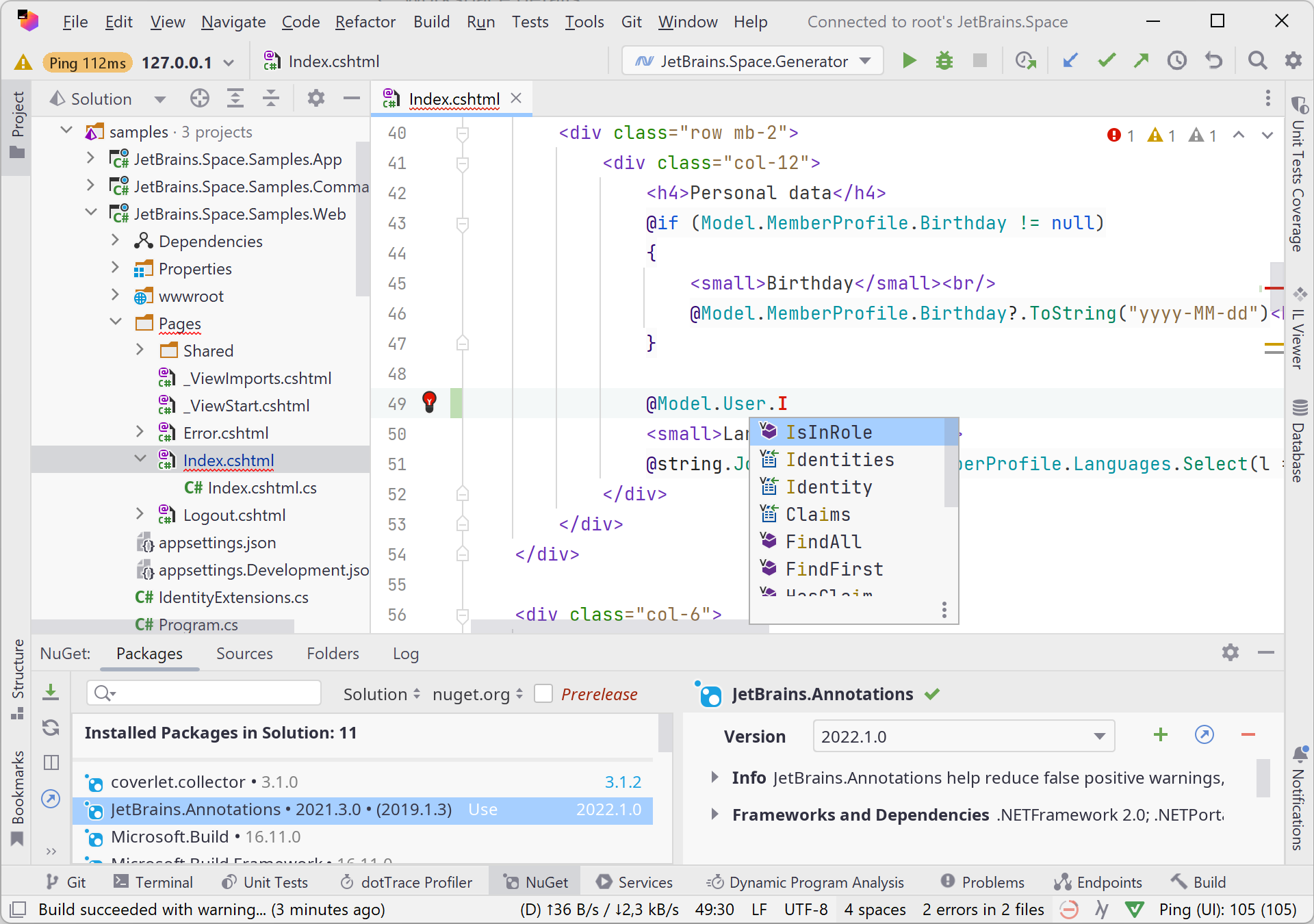Viewport: 1314px width, 924px height.
Task: Select coverlet.collector package row
Action: [363, 782]
